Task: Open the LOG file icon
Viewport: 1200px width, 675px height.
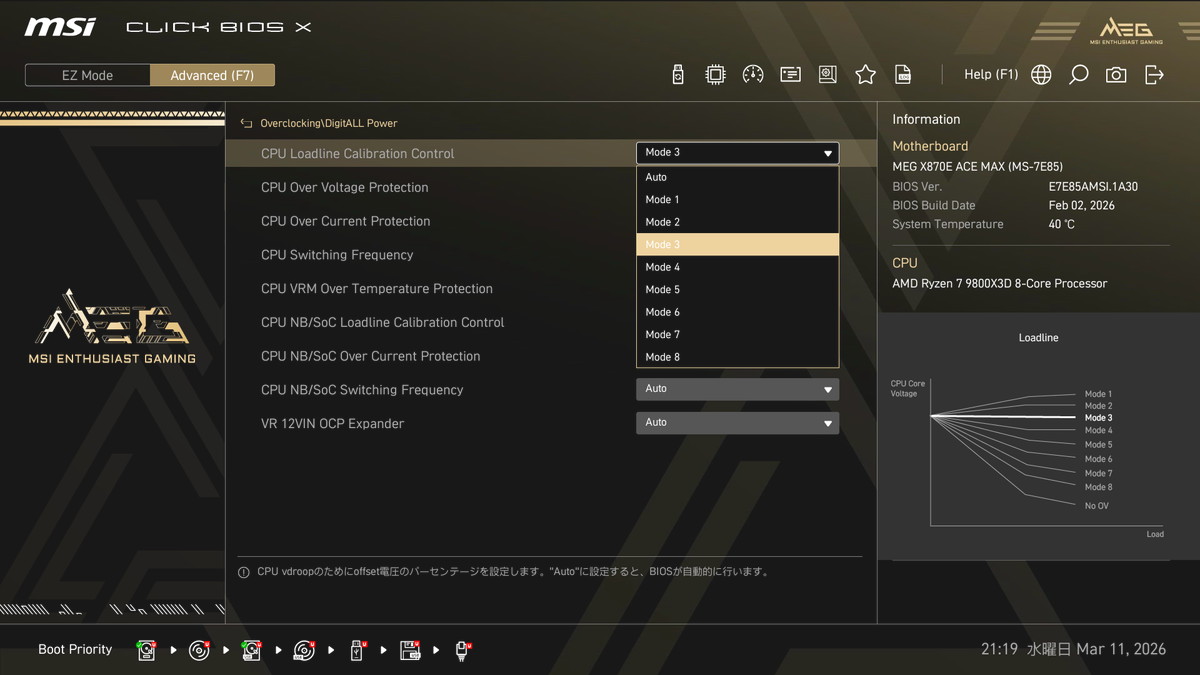Action: pos(903,75)
